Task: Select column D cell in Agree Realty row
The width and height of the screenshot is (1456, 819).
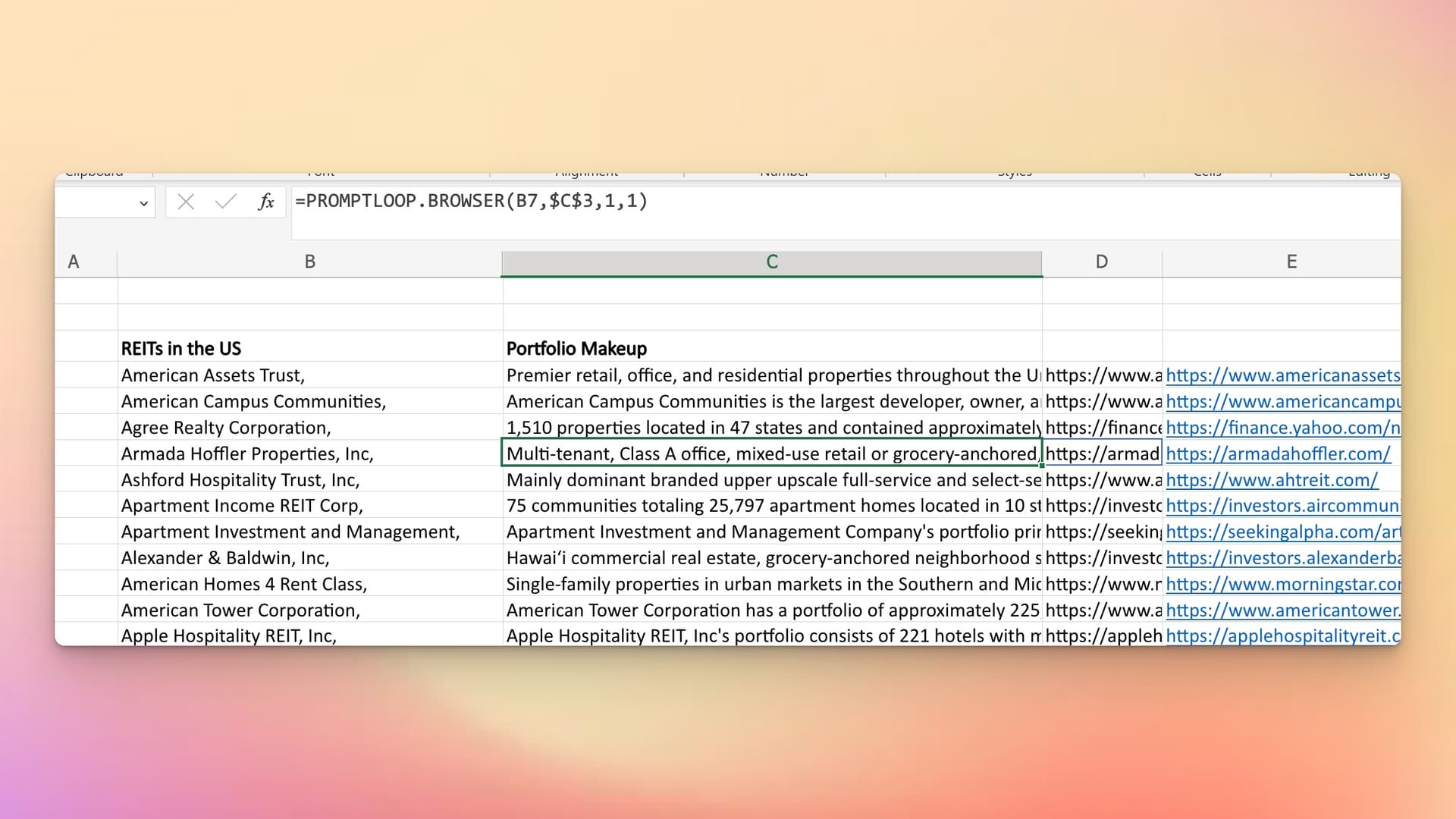Action: click(1103, 428)
